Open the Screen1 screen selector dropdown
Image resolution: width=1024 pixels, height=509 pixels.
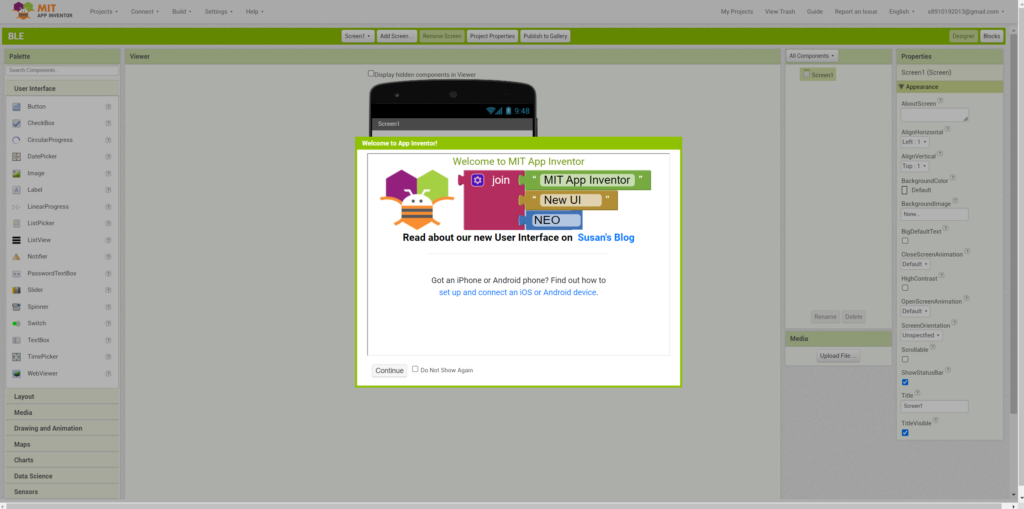point(358,36)
